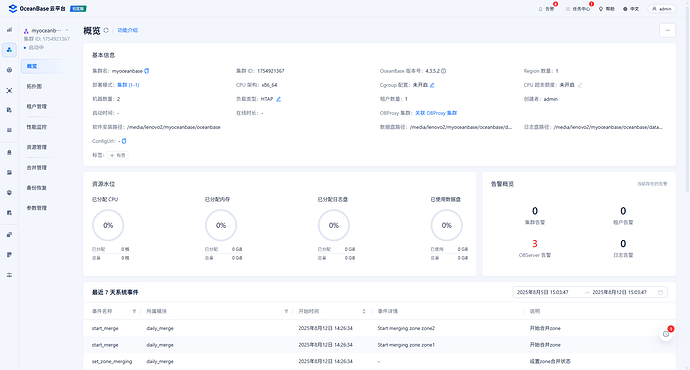690x370 pixels.
Task: Click the bell-shaped icon in the left sidebar
Action: tap(9, 152)
